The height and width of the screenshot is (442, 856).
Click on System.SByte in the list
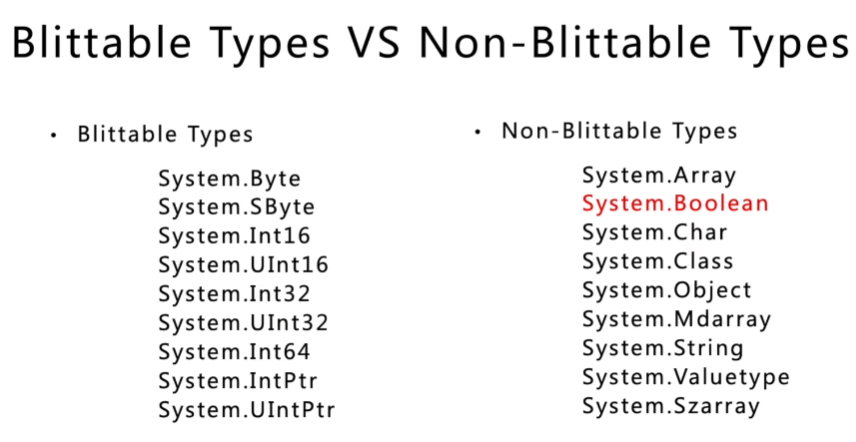coord(236,208)
